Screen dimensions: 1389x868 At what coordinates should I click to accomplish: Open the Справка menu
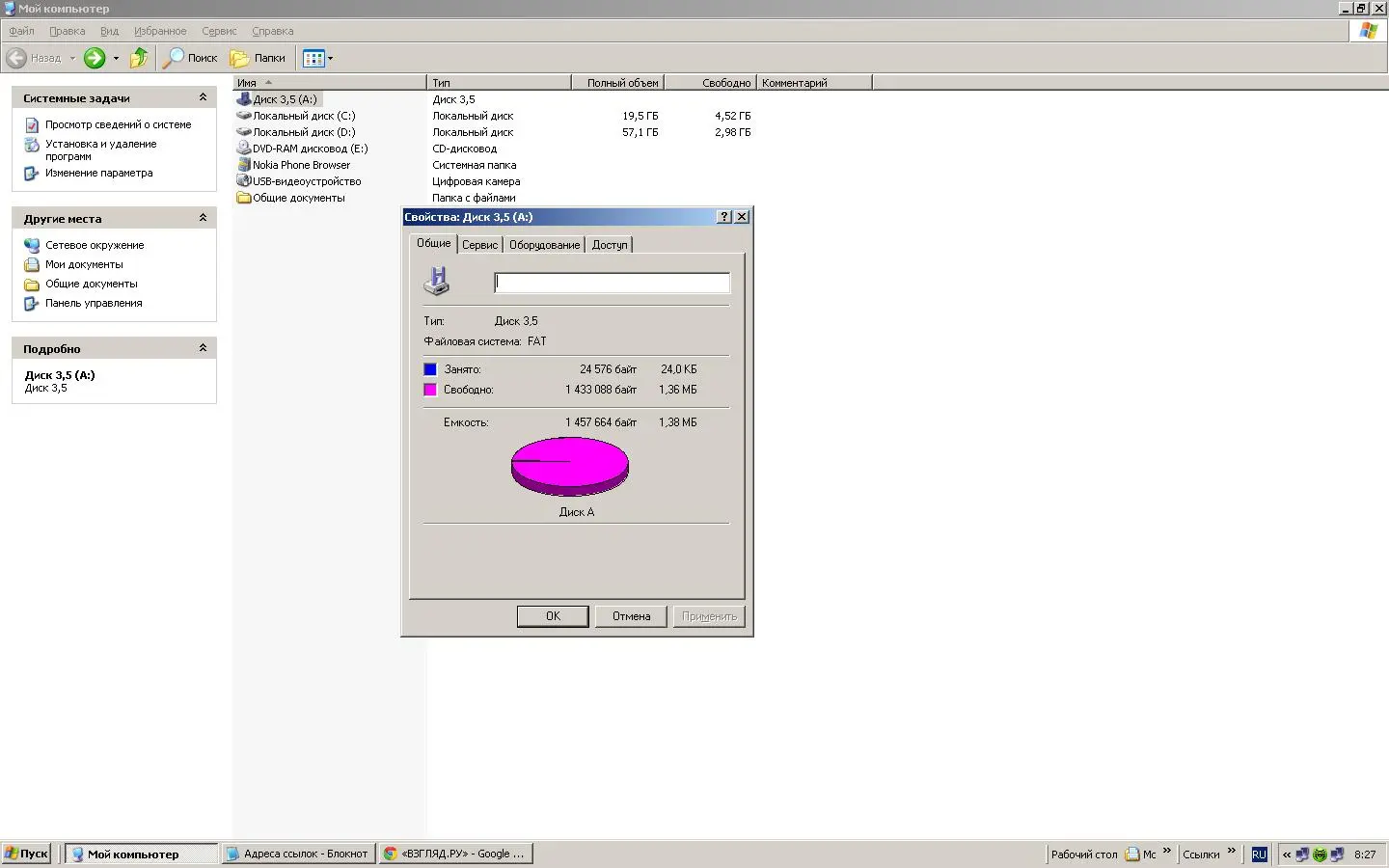(273, 31)
